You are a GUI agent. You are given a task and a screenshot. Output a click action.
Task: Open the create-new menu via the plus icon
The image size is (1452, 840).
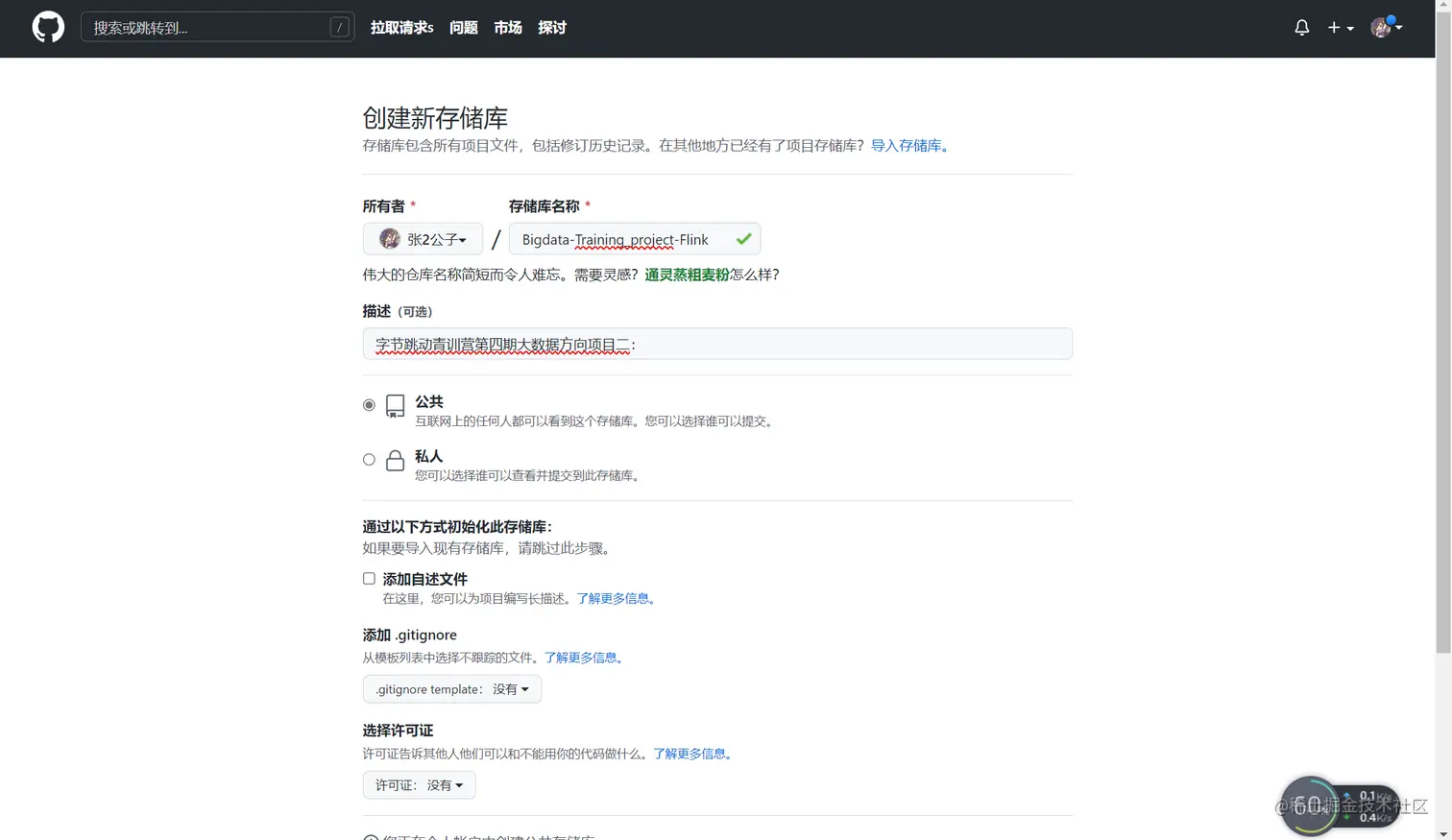(1336, 28)
